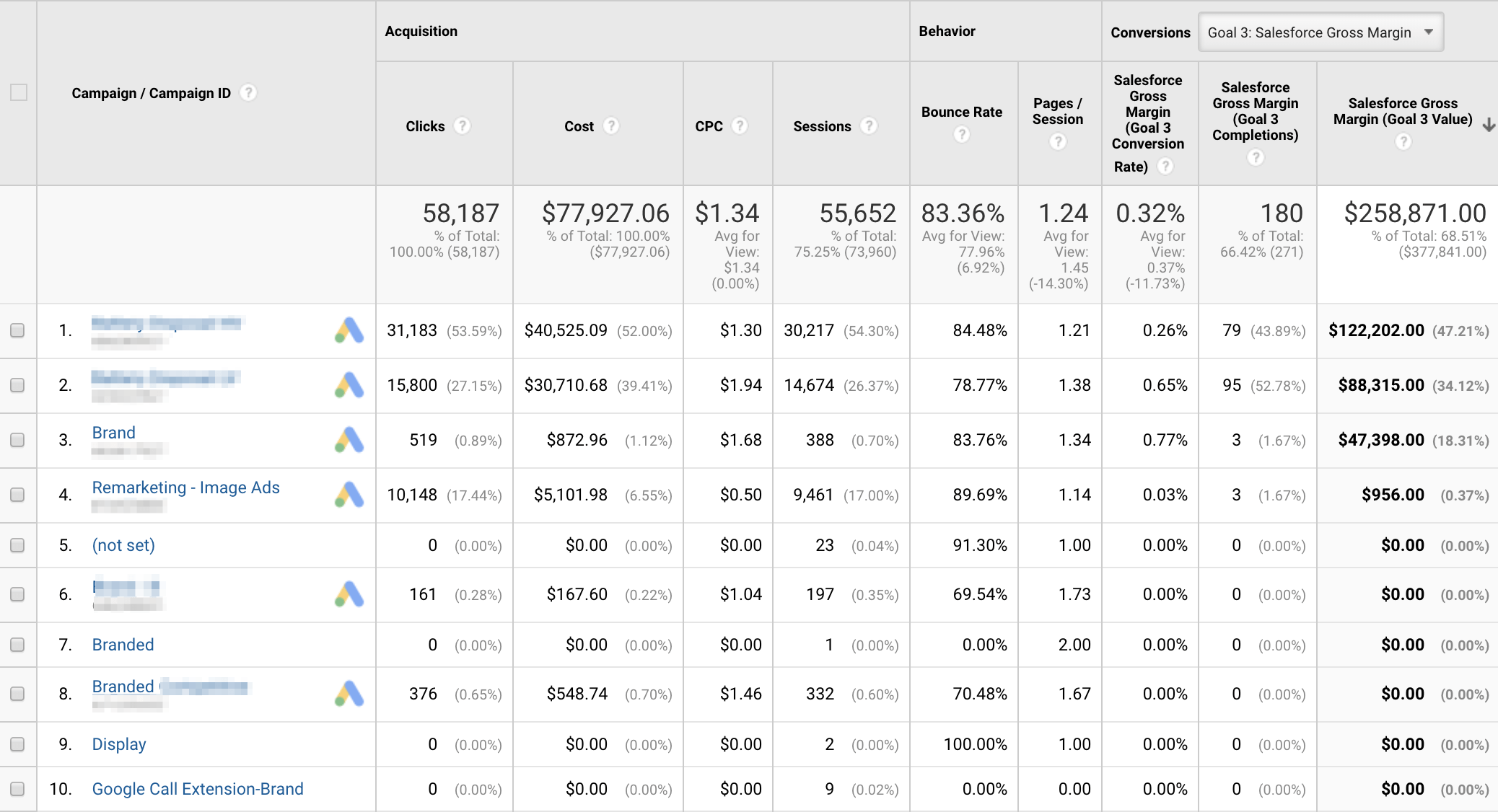Select the Conversions group label
1498x812 pixels.
pos(1150,32)
